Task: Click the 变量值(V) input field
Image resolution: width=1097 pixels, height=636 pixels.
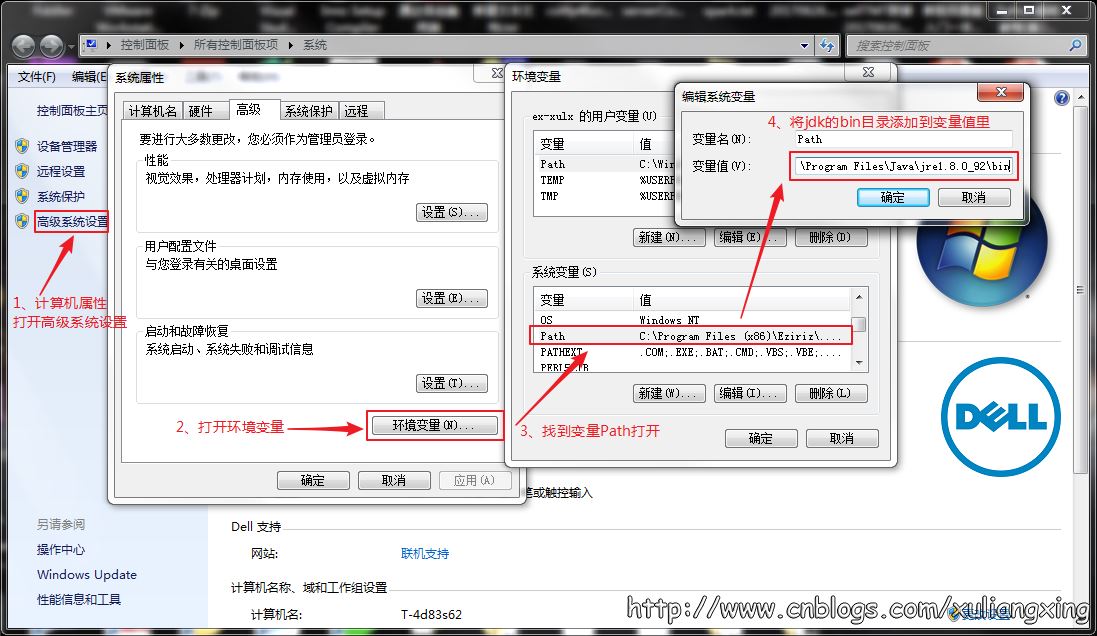Action: pyautogui.click(x=904, y=167)
